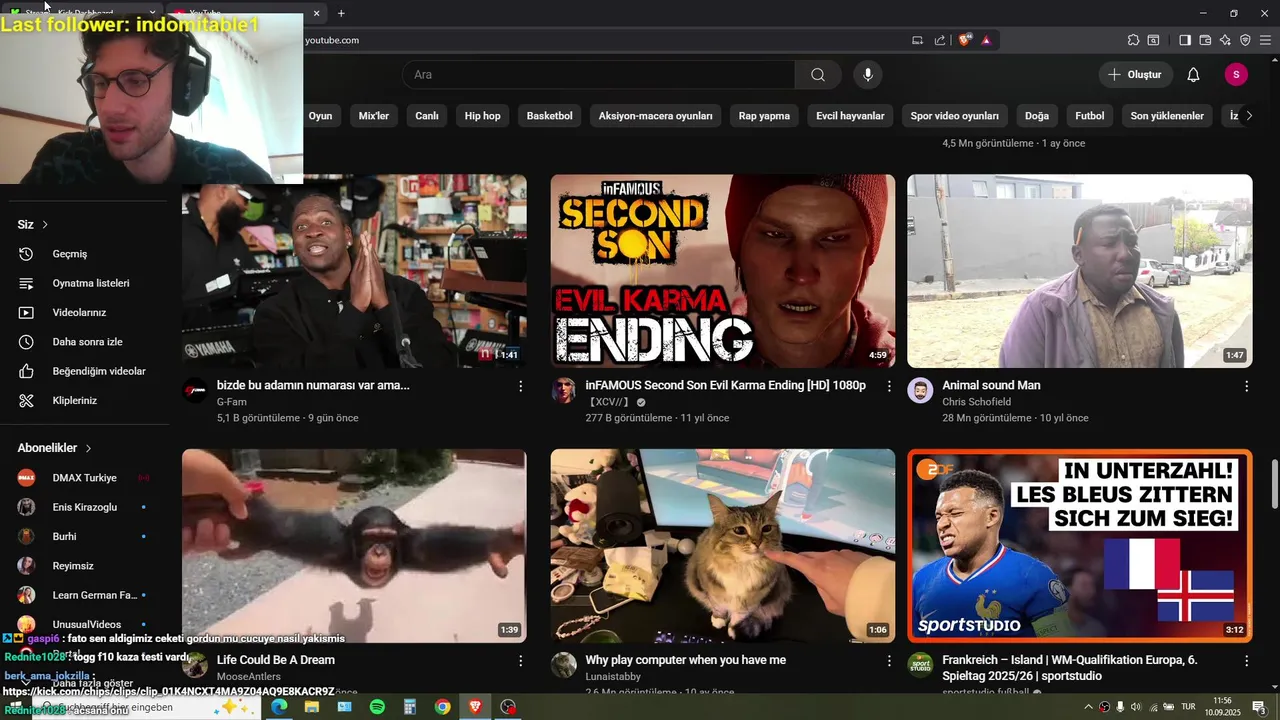Select the Mix'ler category chip

[374, 116]
